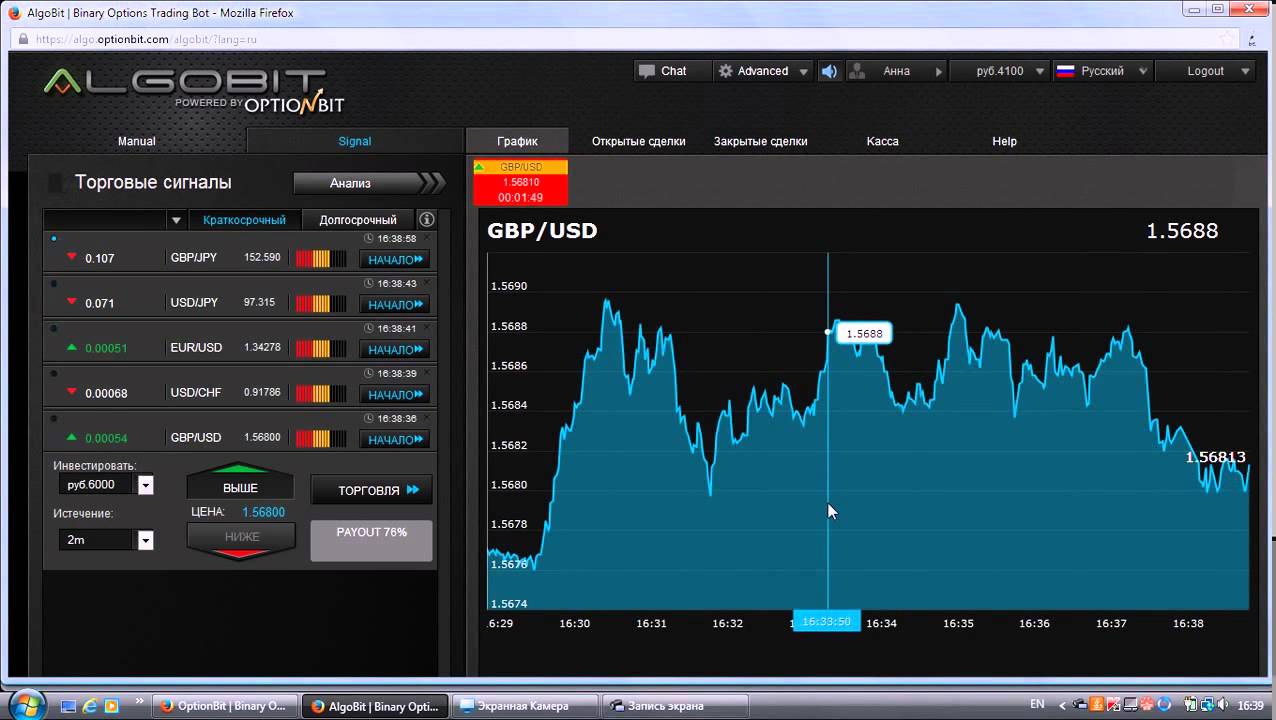1276x720 pixels.
Task: Start the GBP/JPY signal with НАЧАЛО
Action: pyautogui.click(x=394, y=260)
